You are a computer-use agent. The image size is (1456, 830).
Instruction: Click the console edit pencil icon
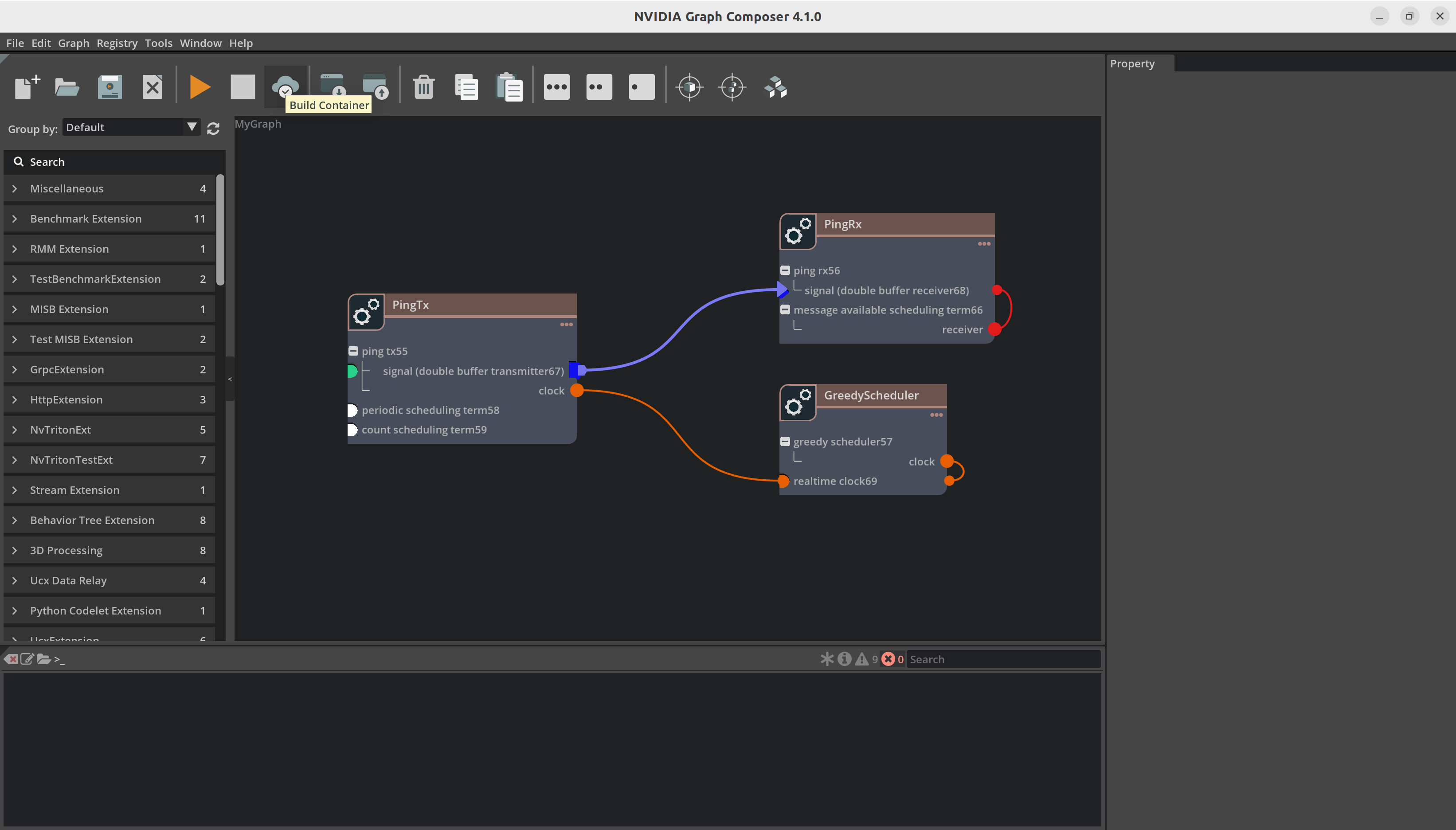point(27,659)
